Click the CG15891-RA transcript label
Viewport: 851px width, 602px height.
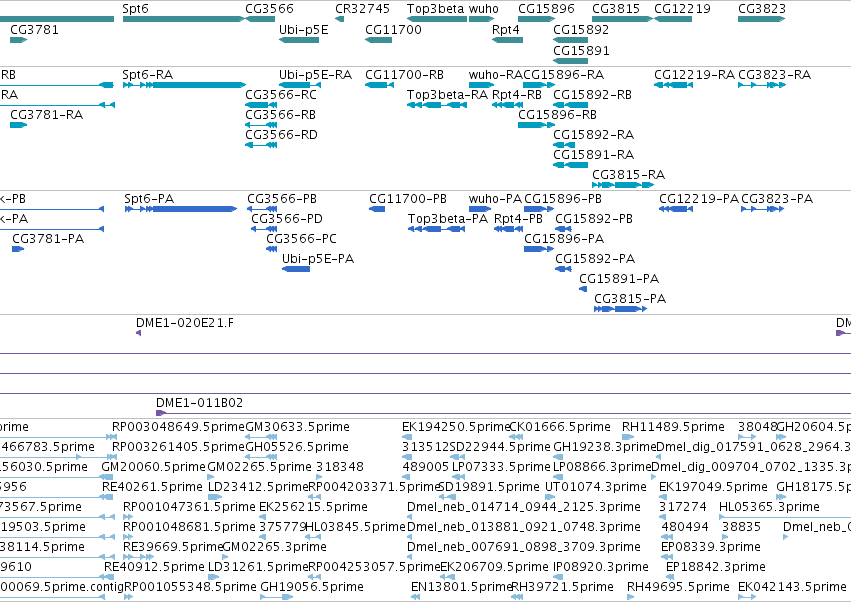[593, 155]
